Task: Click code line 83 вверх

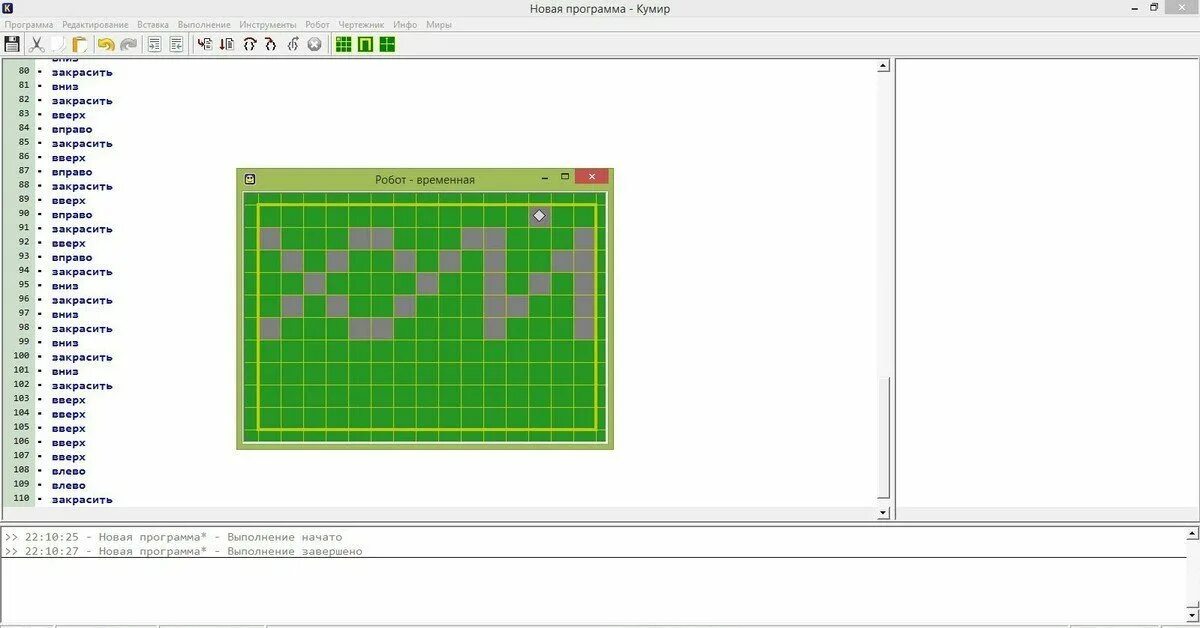Action: 69,115
